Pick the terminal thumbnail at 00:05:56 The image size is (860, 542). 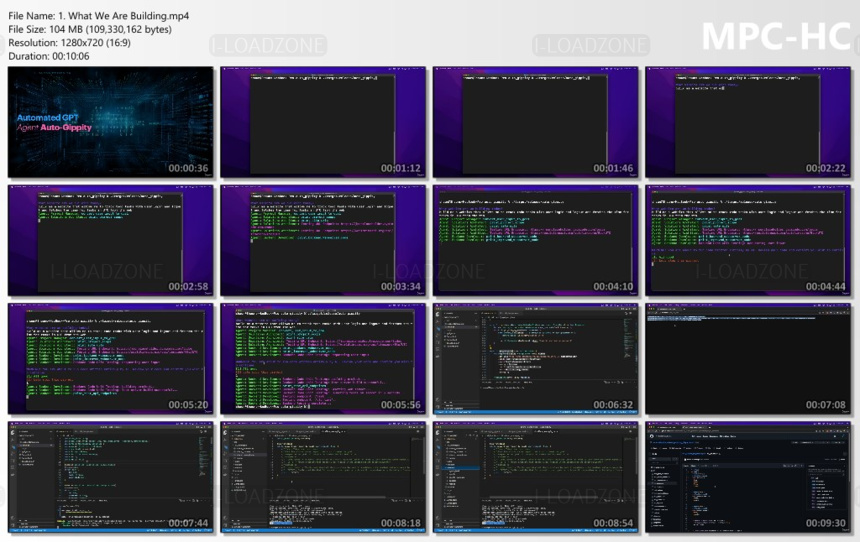click(323, 359)
